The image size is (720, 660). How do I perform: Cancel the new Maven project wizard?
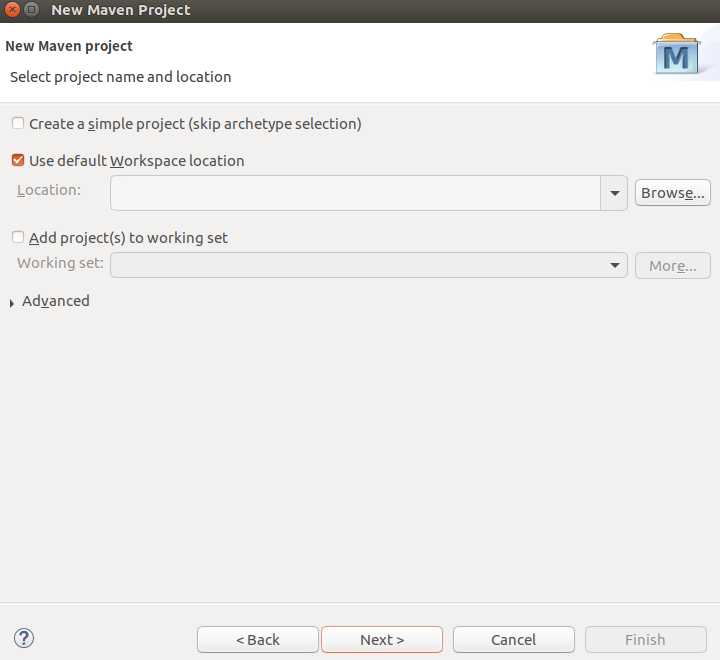coord(513,639)
